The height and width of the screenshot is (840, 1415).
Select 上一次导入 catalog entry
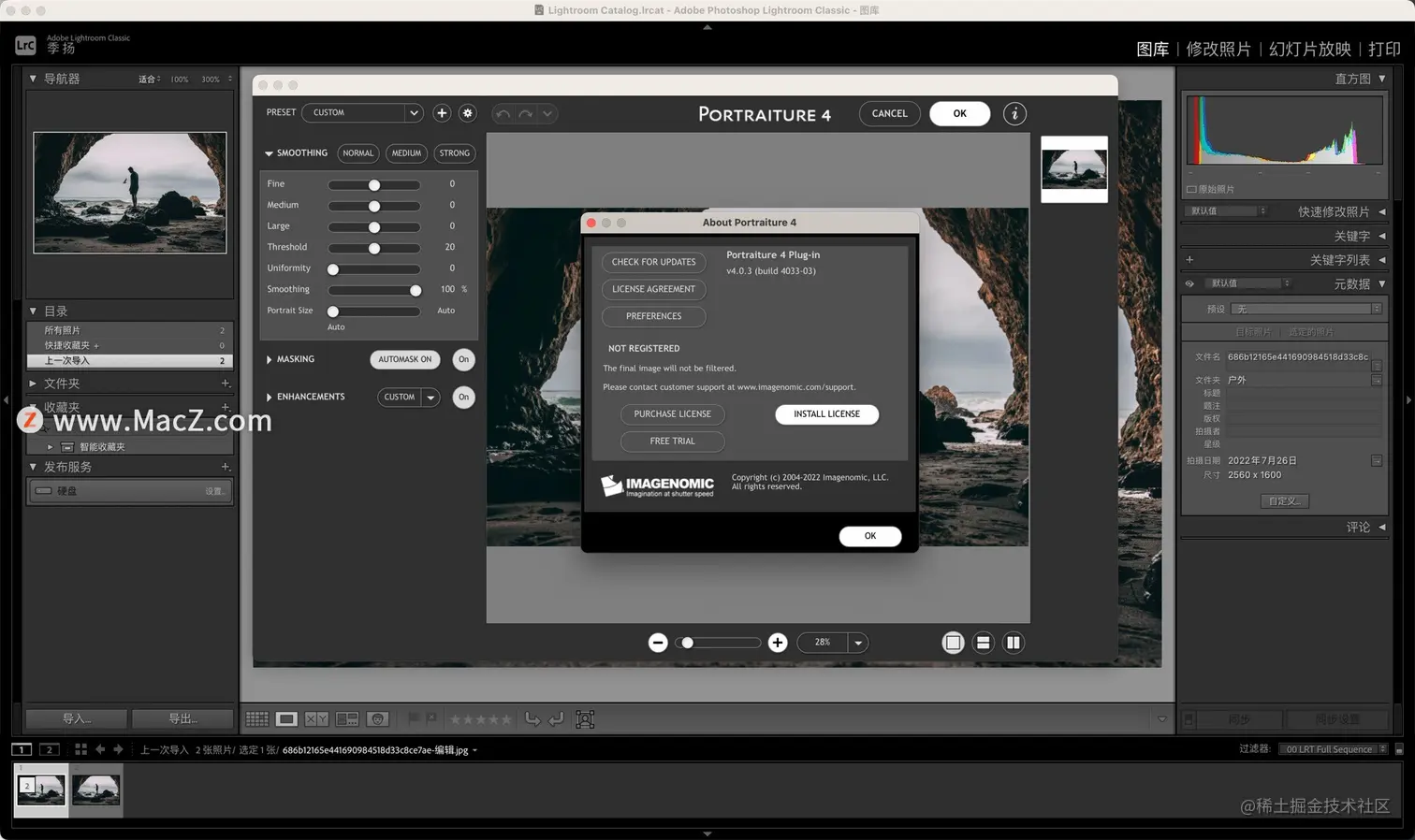click(130, 360)
